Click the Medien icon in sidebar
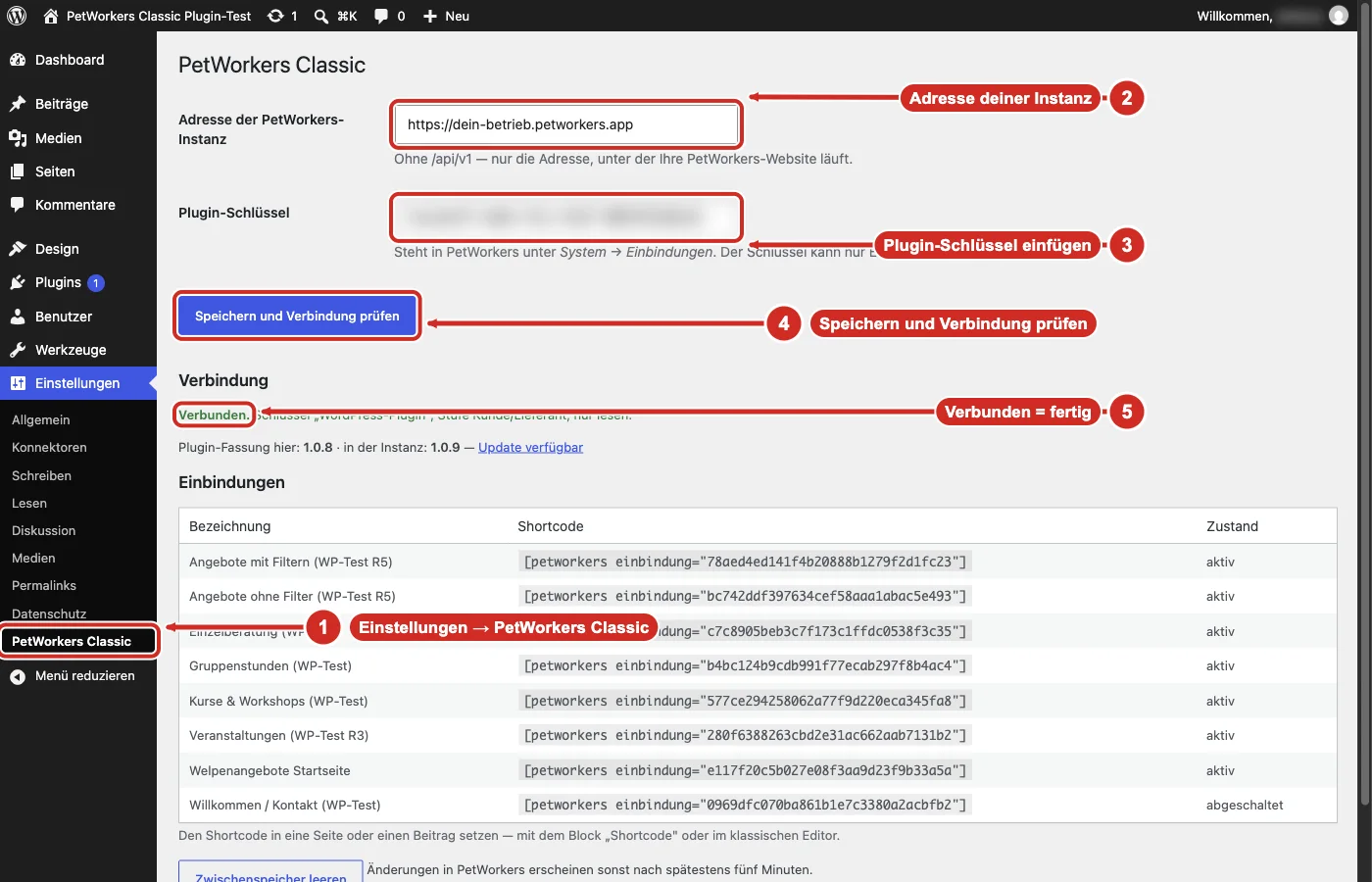1372x882 pixels. click(x=18, y=138)
